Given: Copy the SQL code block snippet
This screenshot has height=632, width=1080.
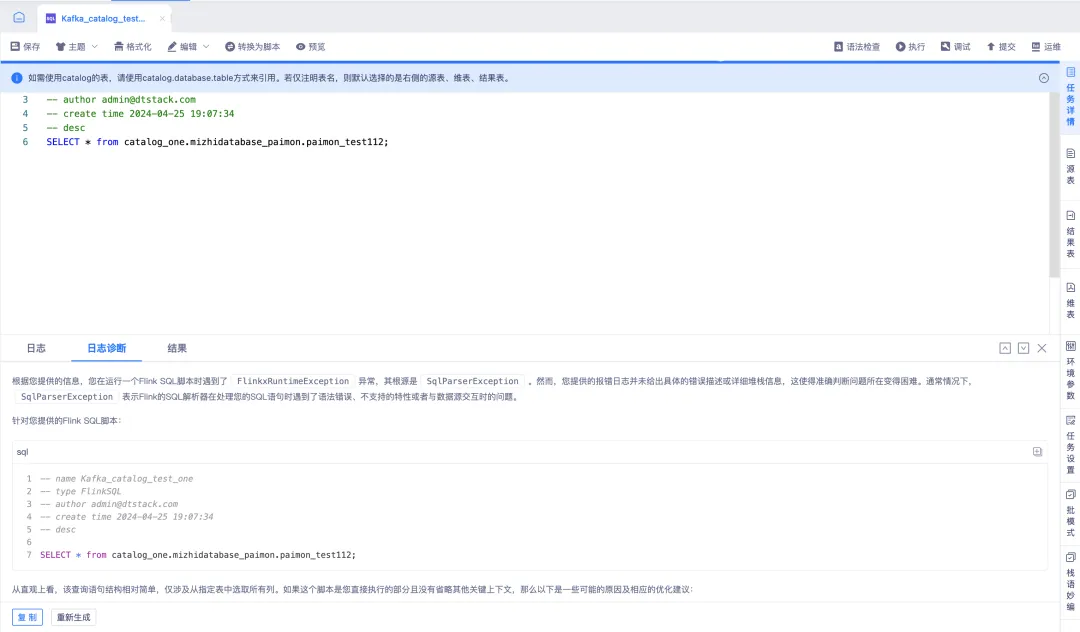Looking at the screenshot, I should (x=1037, y=452).
